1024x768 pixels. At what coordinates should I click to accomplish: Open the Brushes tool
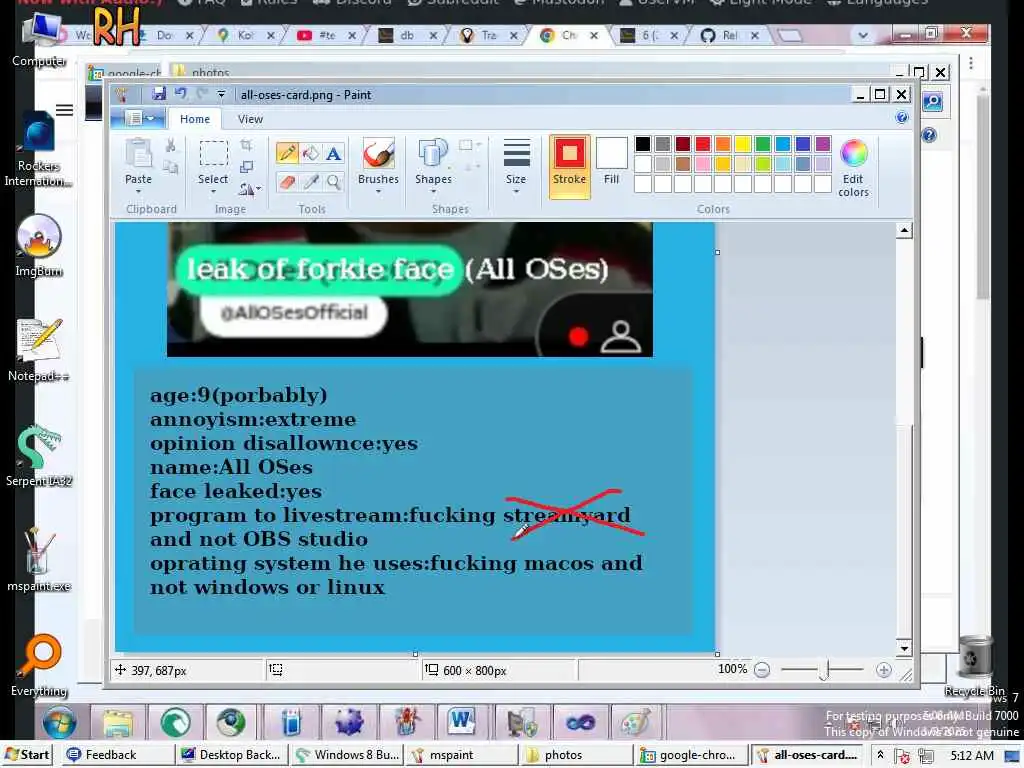378,163
